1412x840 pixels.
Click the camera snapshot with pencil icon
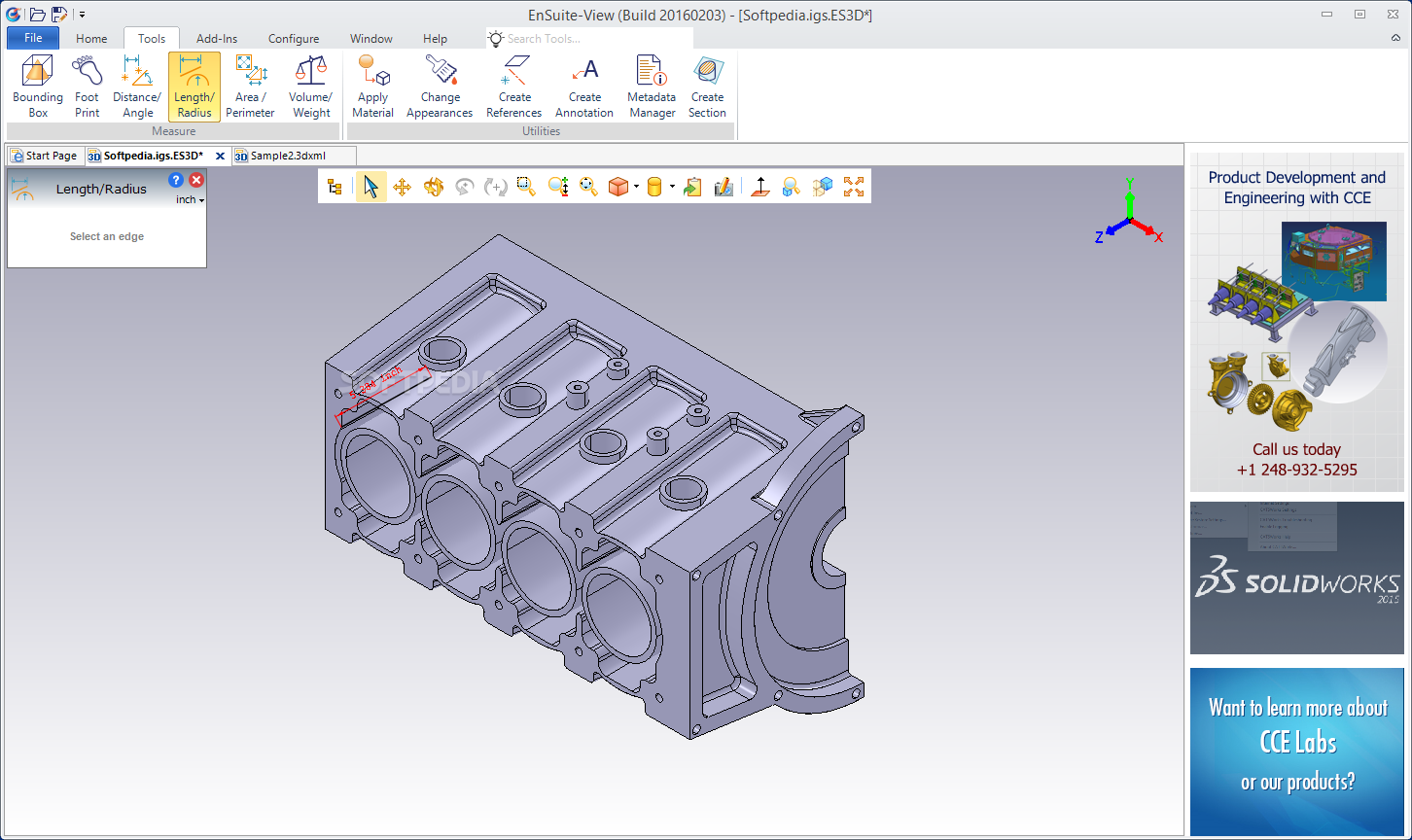724,187
